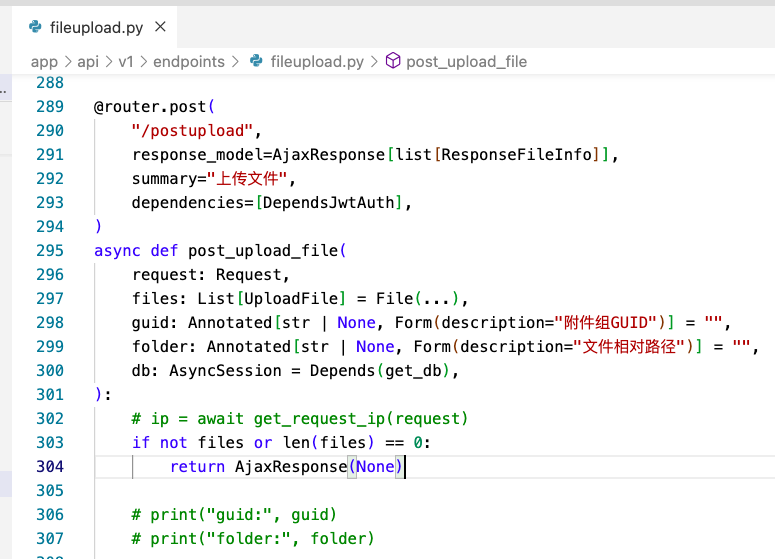Expand the 'v1' breadcrumb segment
Viewport: 775px width, 559px height.
coord(126,62)
